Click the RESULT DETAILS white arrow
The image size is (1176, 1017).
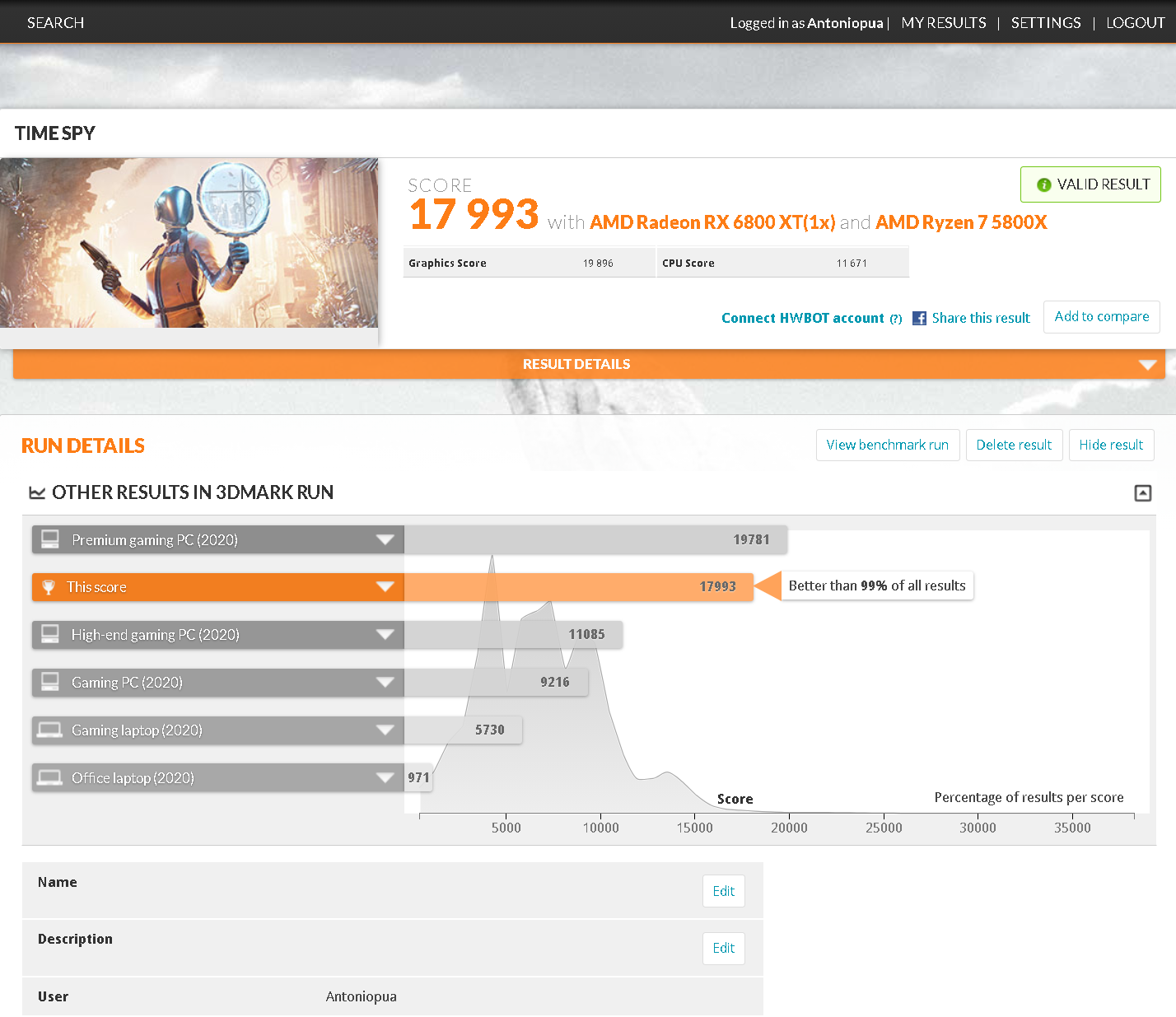[x=1147, y=365]
